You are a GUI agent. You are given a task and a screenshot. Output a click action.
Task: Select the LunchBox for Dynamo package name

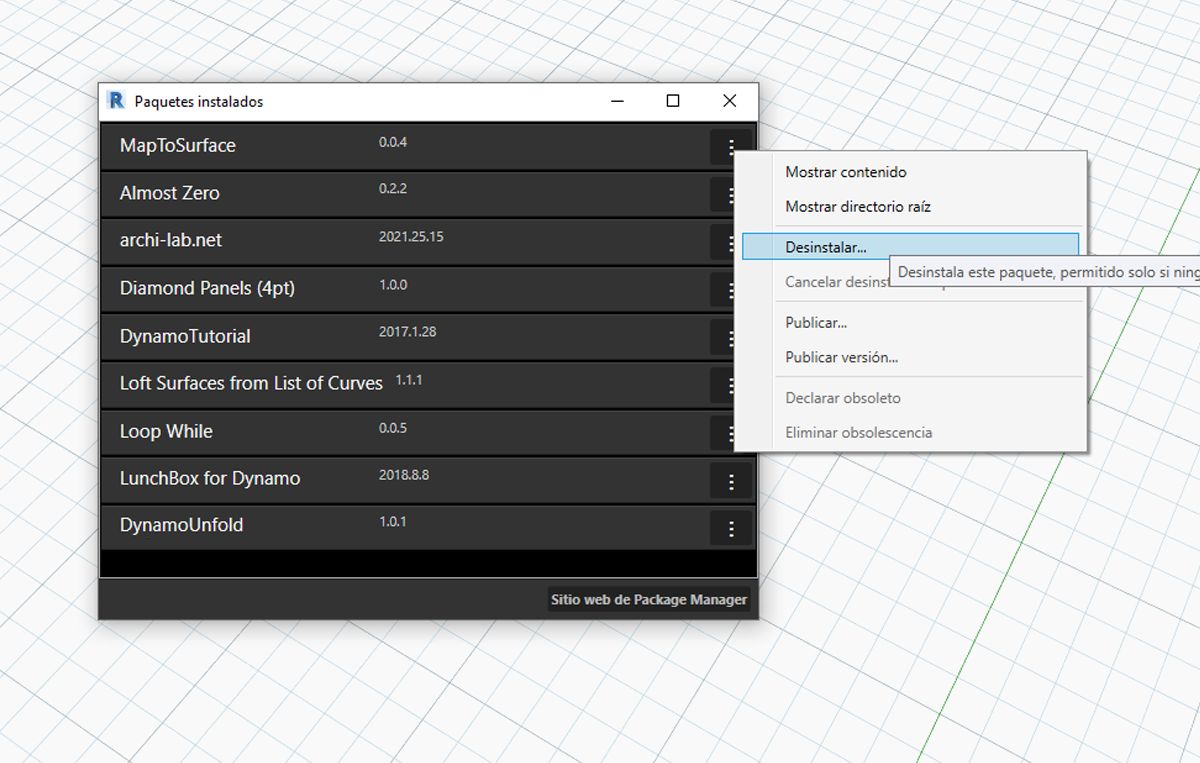[x=210, y=479]
